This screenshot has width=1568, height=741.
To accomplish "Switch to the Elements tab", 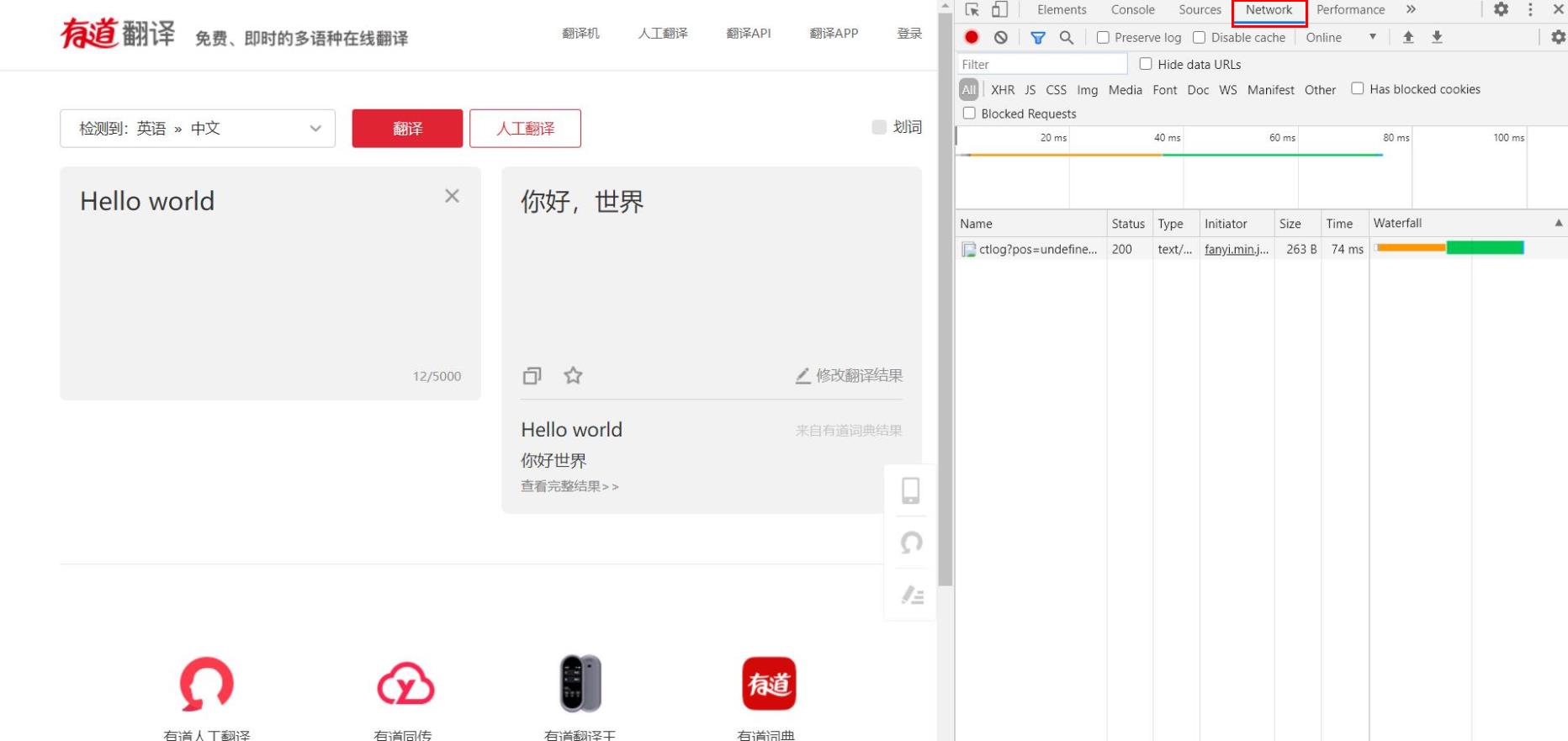I will (1062, 10).
